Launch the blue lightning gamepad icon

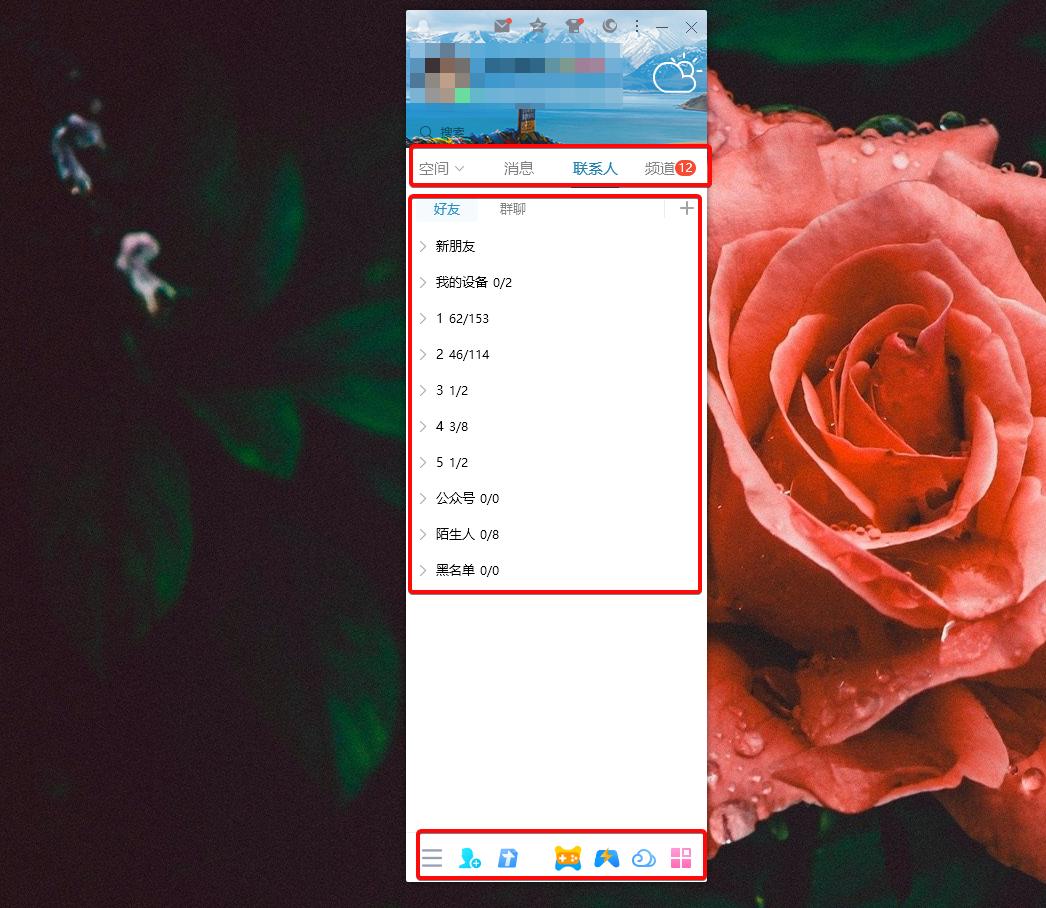click(x=607, y=858)
